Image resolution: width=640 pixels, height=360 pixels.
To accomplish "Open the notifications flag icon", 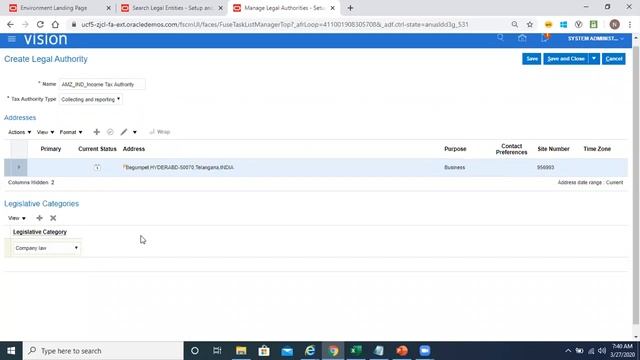I will (545, 38).
